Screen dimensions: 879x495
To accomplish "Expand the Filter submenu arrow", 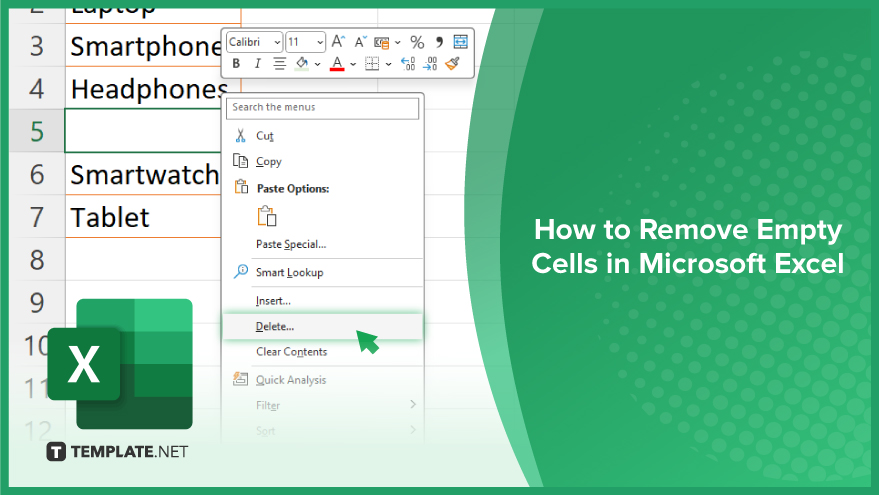I will (413, 404).
